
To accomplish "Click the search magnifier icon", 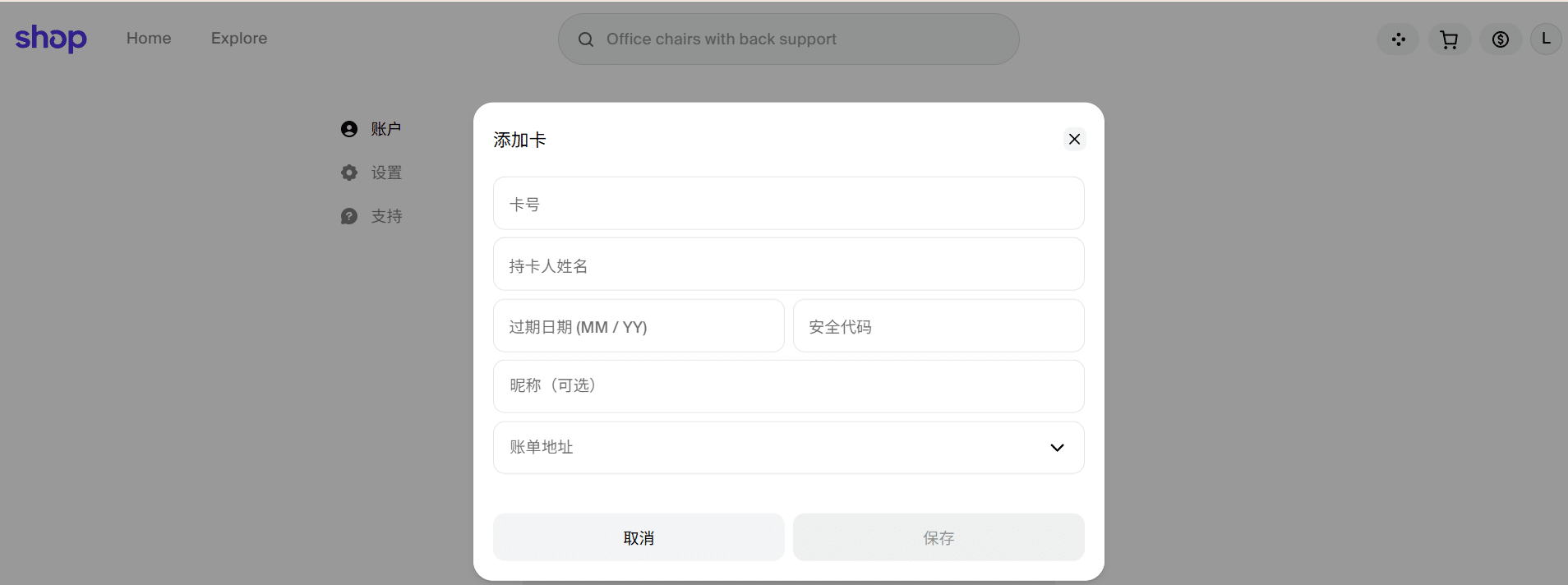I will [x=586, y=39].
